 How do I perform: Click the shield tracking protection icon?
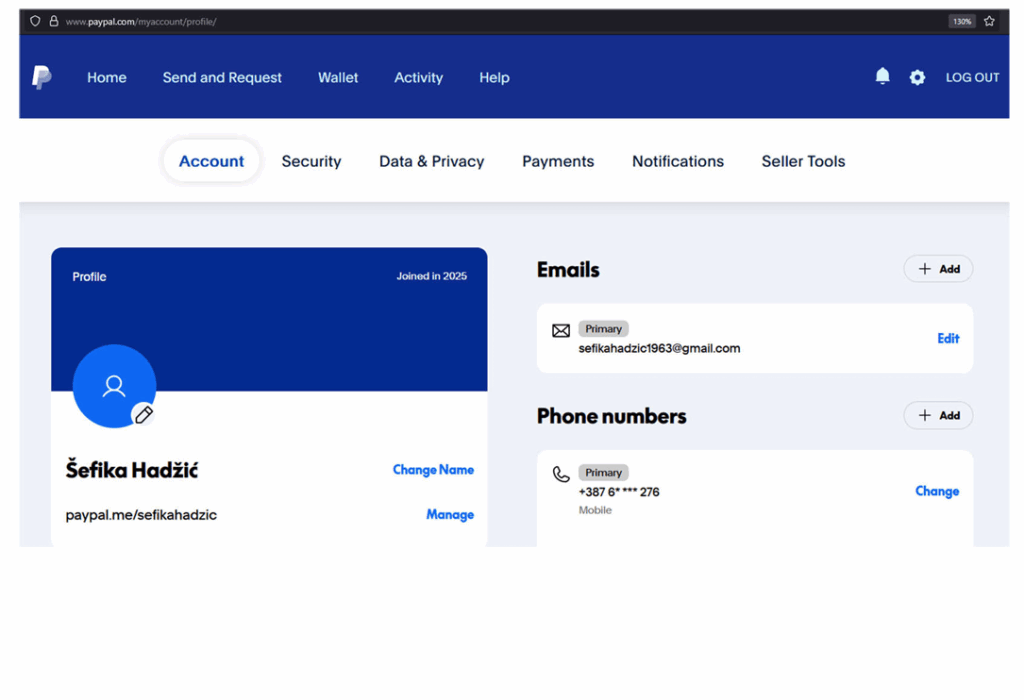pyautogui.click(x=35, y=21)
